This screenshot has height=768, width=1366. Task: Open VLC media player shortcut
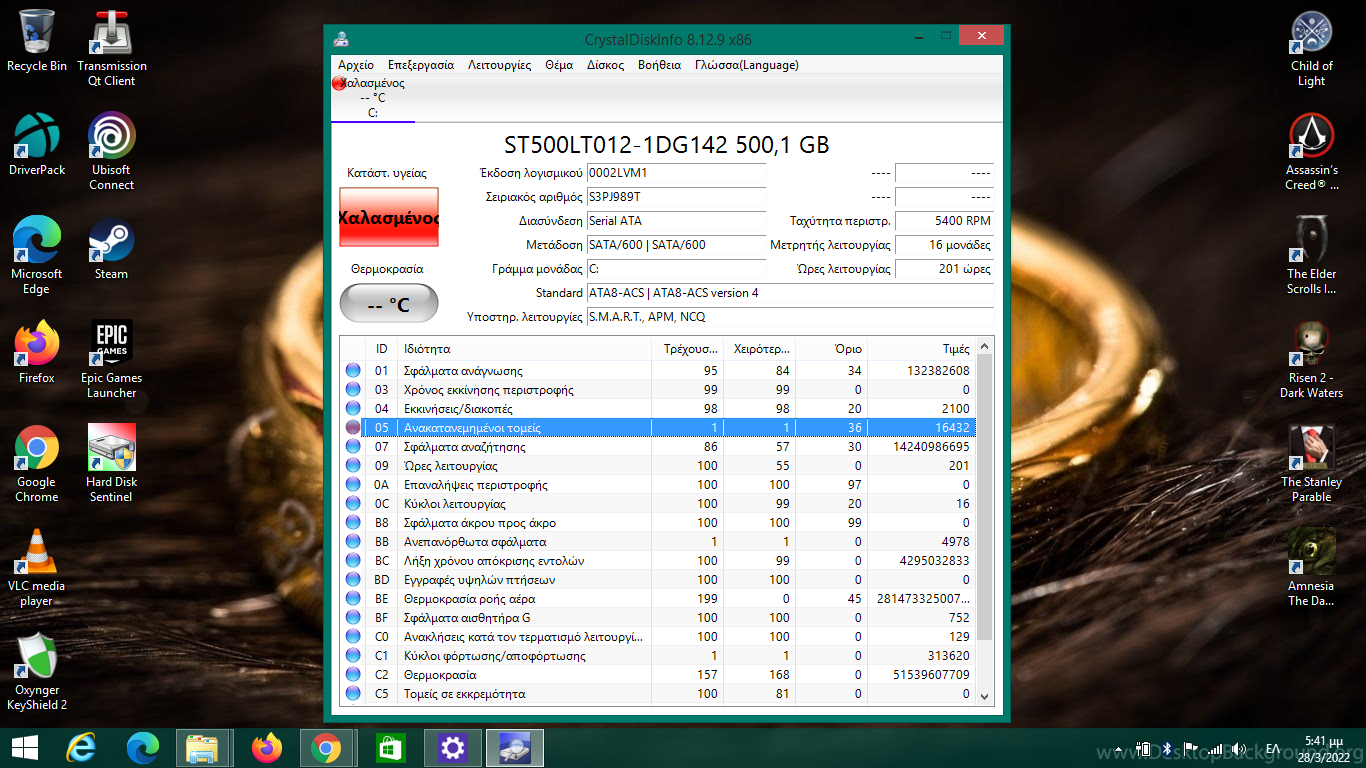tap(37, 566)
